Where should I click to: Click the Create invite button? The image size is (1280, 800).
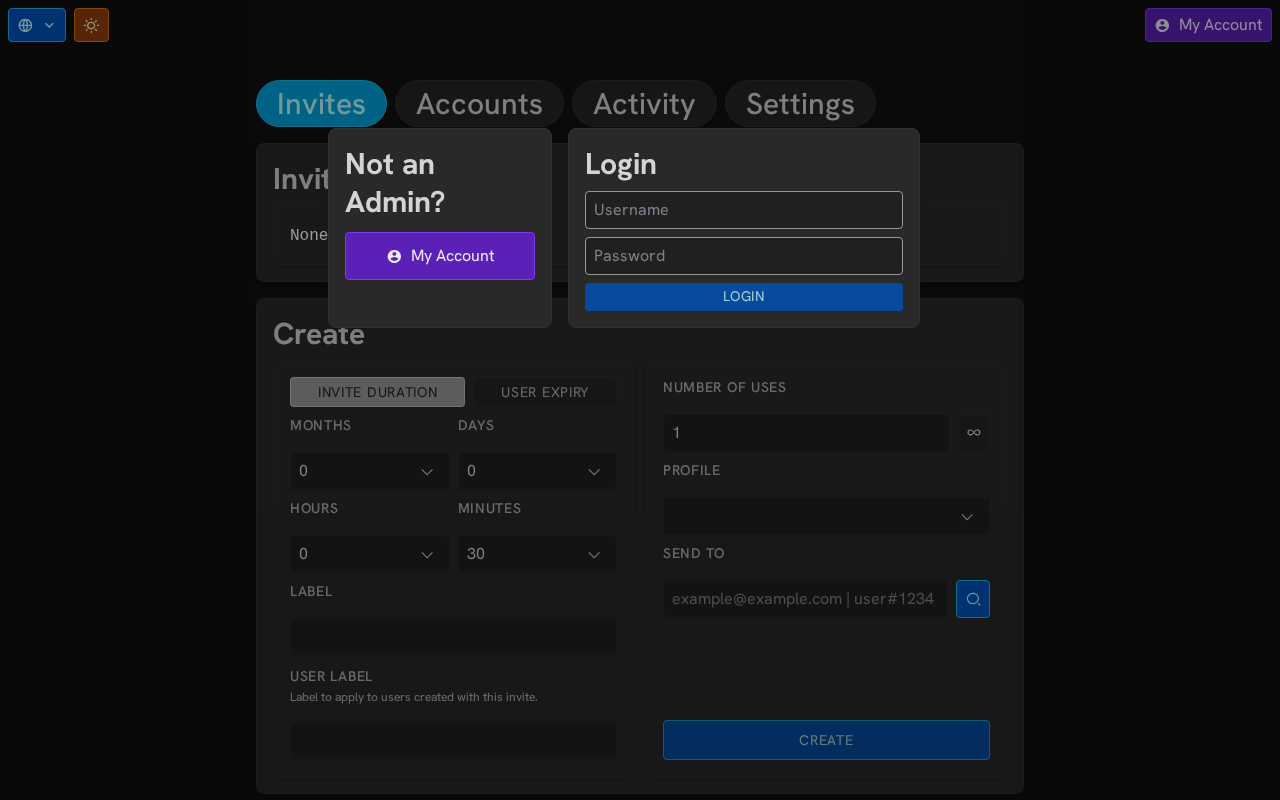pos(826,740)
